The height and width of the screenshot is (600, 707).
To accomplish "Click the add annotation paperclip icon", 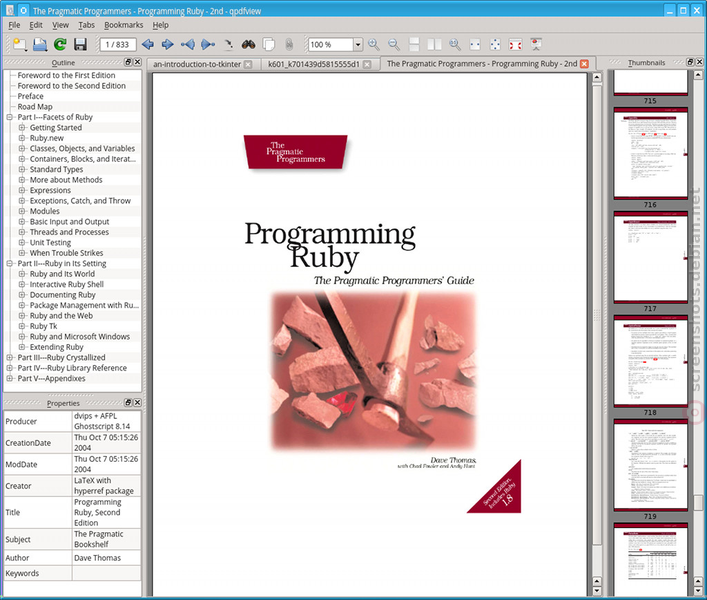I will coord(289,44).
